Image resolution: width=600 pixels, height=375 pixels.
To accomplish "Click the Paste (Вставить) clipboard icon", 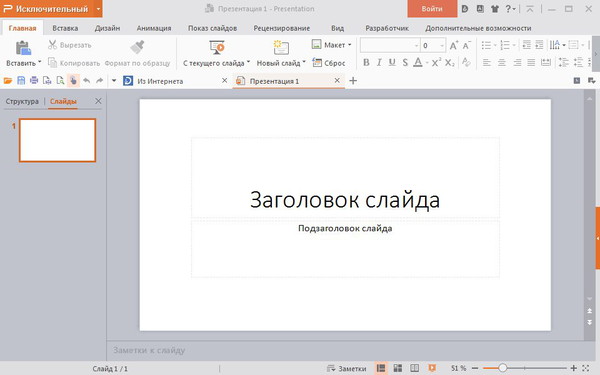I will pos(23,48).
